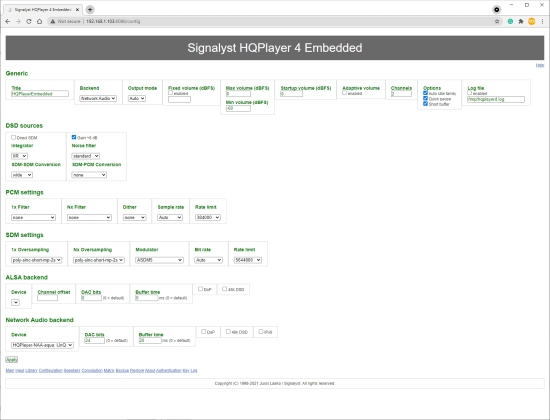Open SDM Bit rate dropdown

(x=208, y=260)
